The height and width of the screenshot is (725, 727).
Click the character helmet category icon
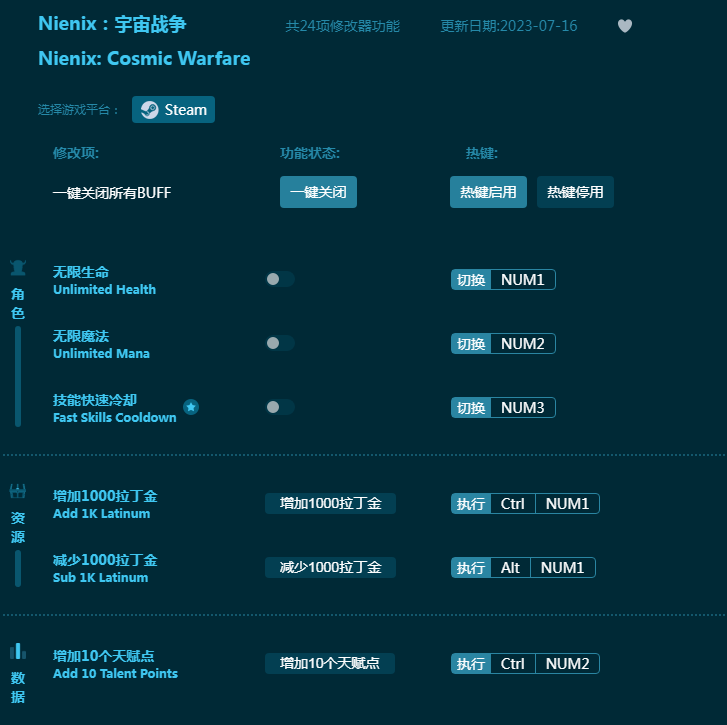coord(18,268)
